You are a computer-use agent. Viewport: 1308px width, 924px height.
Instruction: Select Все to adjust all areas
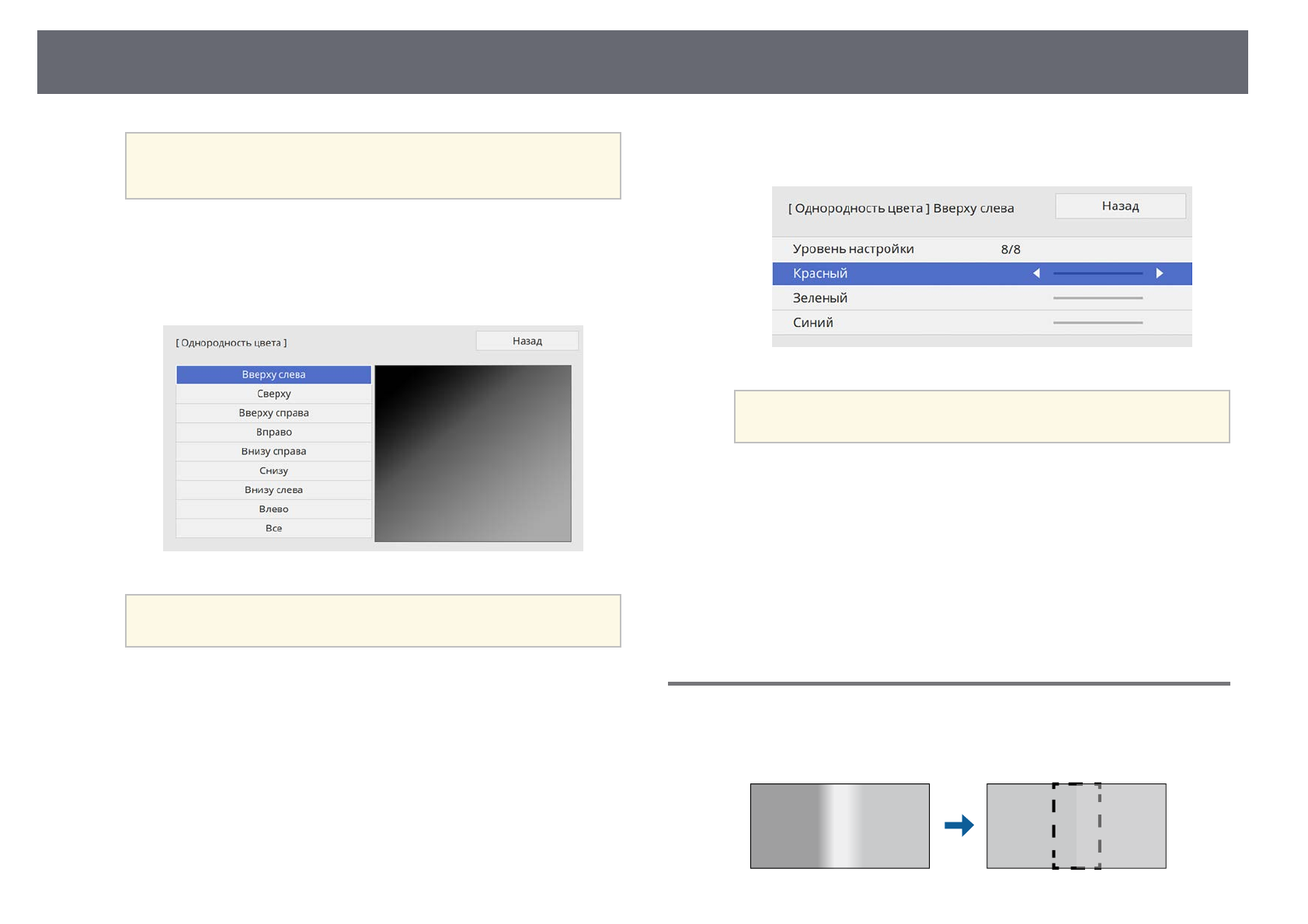point(273,528)
